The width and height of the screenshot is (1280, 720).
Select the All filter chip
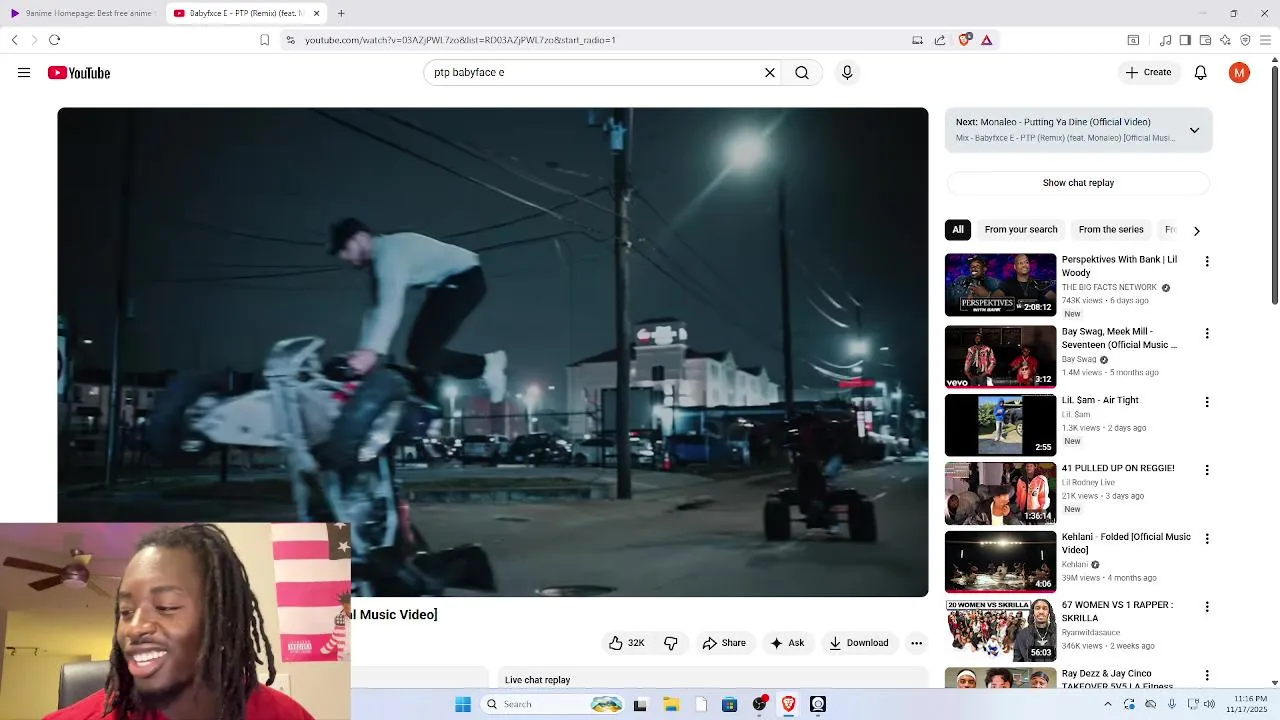958,230
